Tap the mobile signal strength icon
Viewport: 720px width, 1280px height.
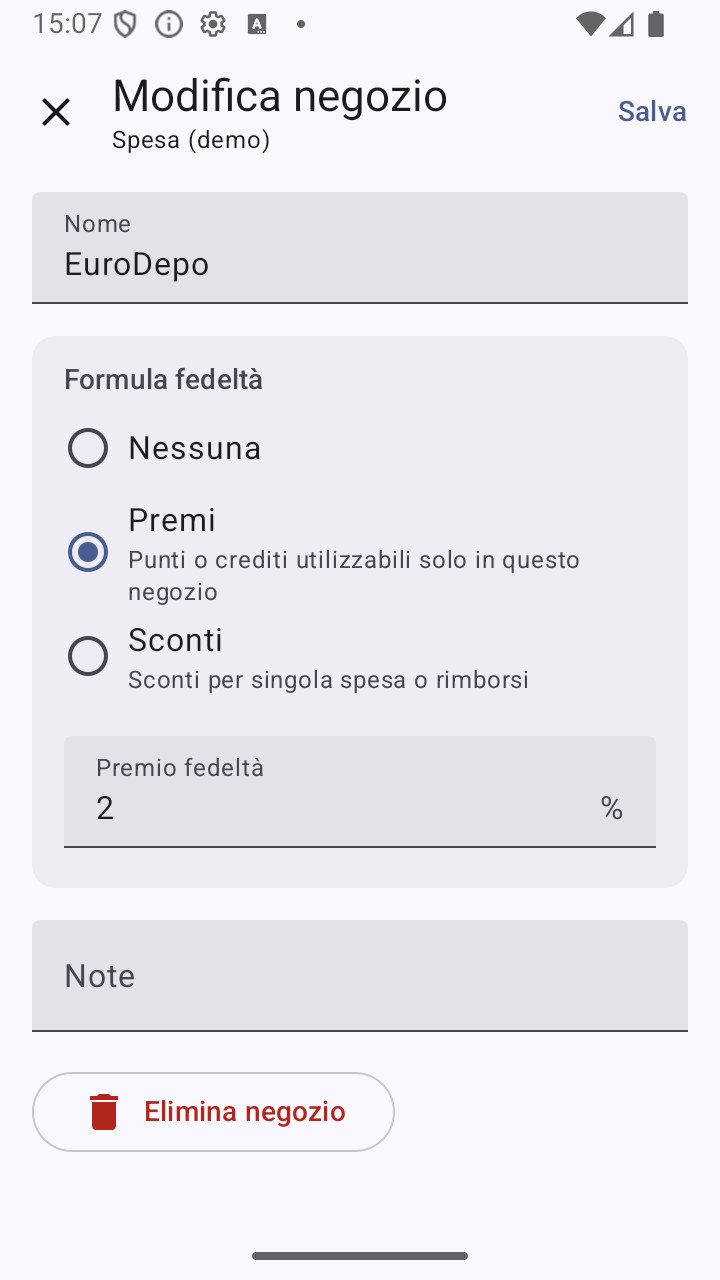point(622,24)
